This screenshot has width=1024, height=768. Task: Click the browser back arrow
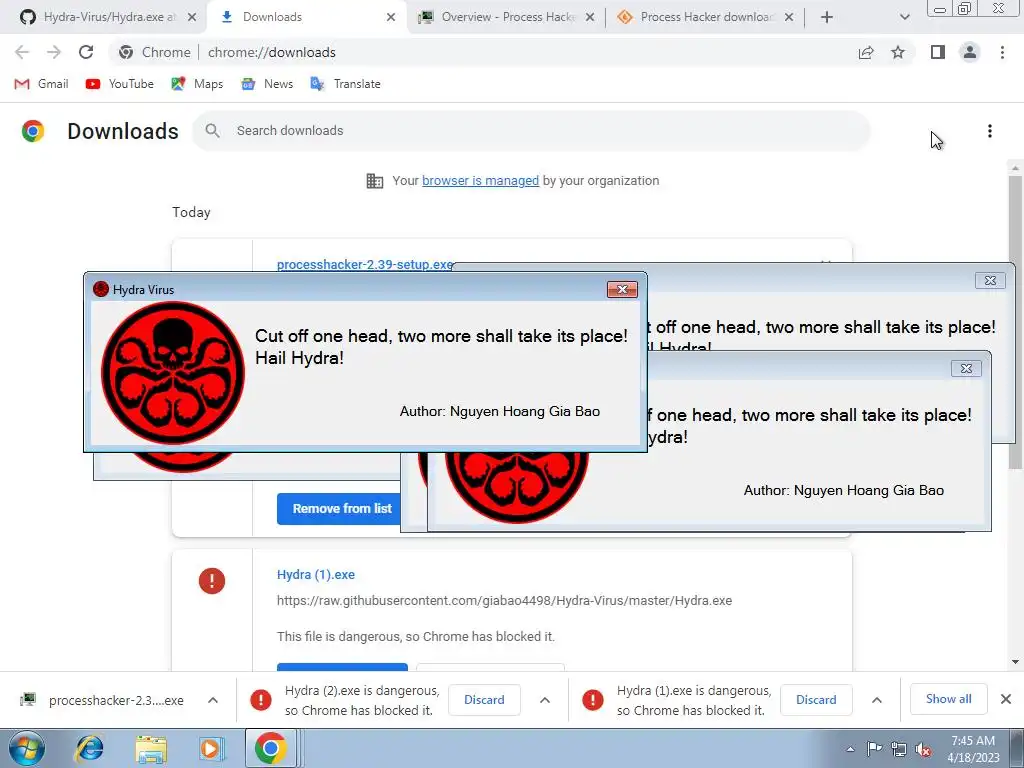(x=22, y=52)
